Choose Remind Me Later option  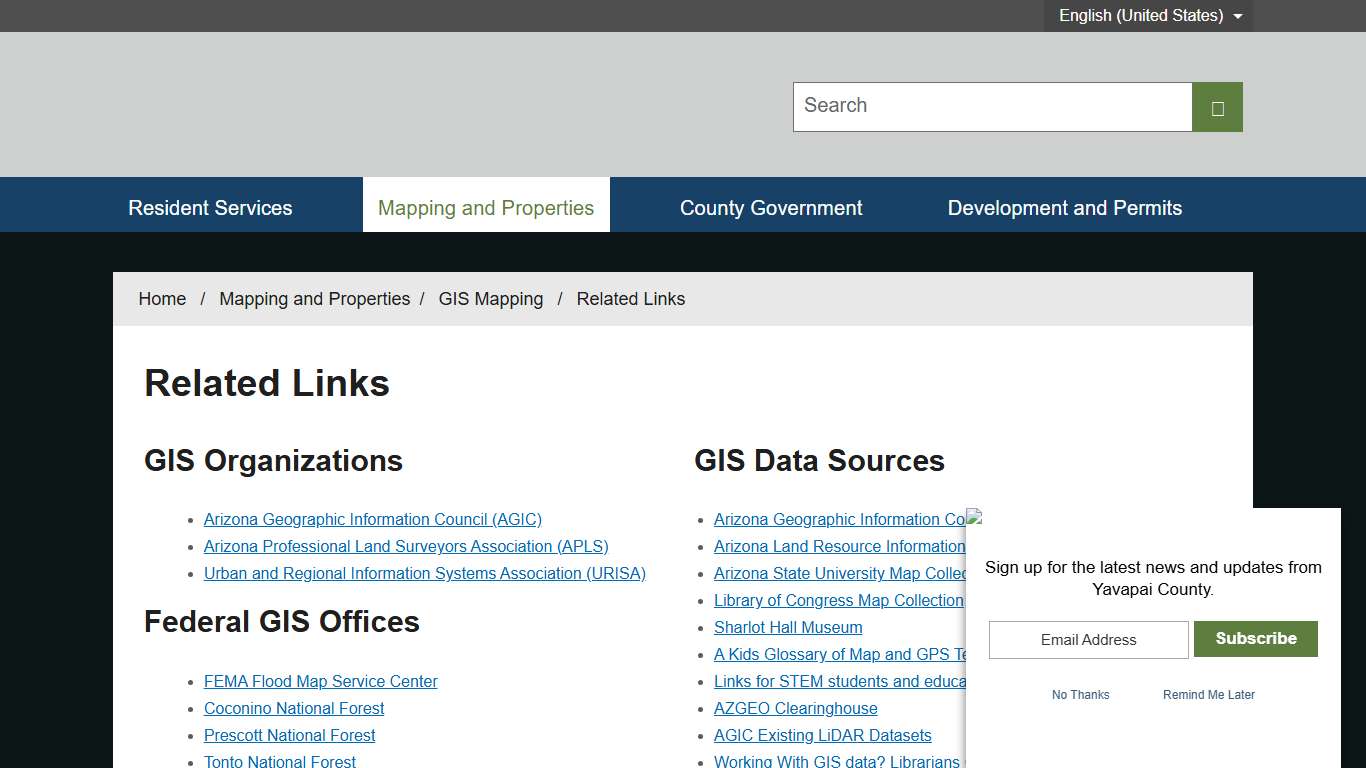point(1208,694)
